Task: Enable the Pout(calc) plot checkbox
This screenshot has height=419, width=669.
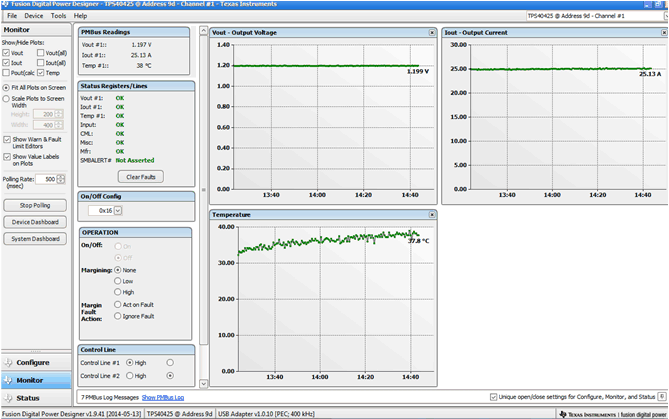Action: coord(6,73)
